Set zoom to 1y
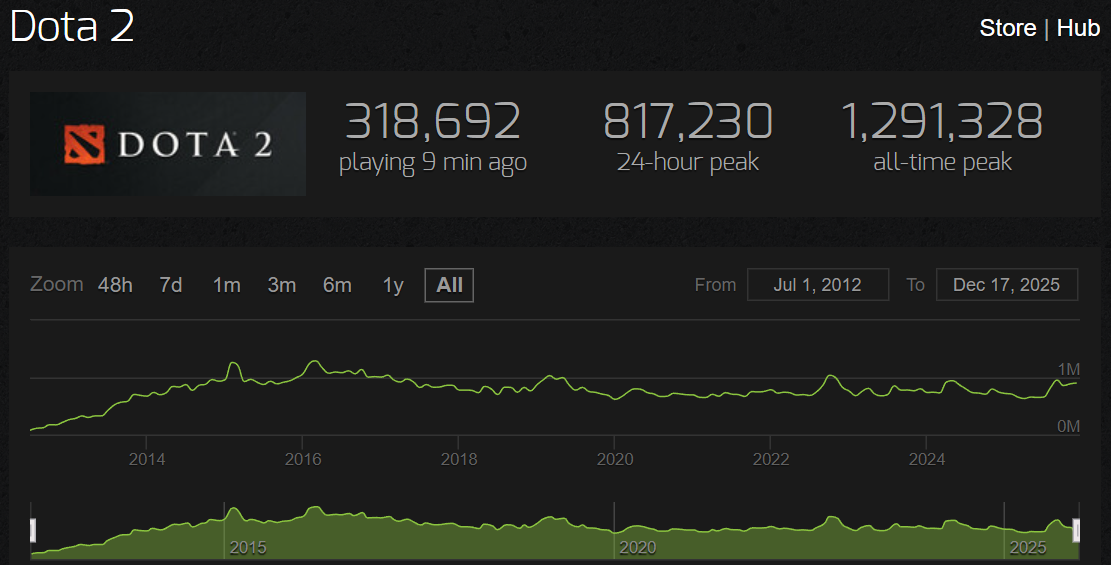This screenshot has width=1111, height=565. [x=393, y=285]
